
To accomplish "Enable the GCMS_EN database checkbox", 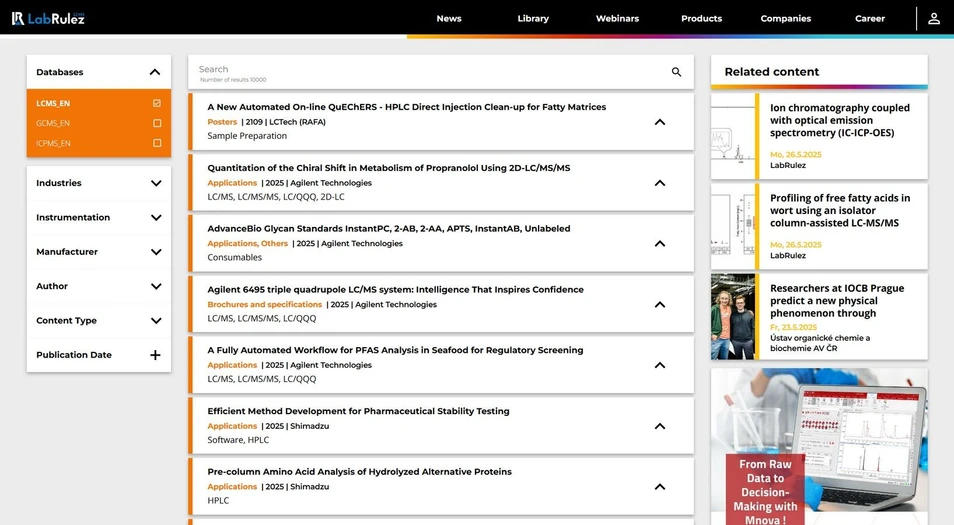I will pyautogui.click(x=157, y=123).
